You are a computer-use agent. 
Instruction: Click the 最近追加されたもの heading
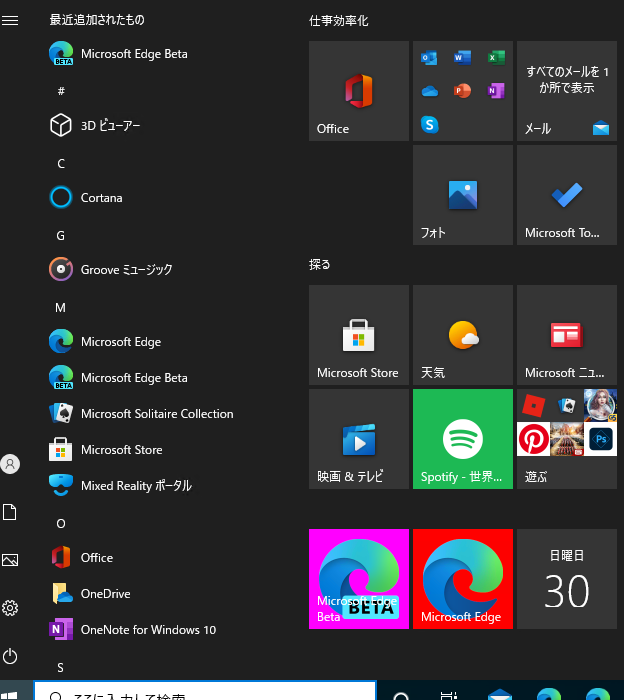coord(97,20)
